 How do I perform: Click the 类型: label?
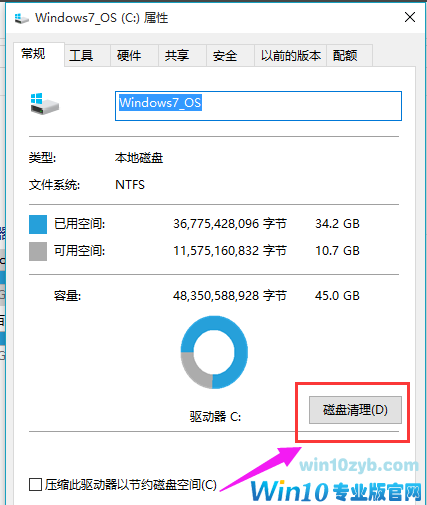pos(42,158)
